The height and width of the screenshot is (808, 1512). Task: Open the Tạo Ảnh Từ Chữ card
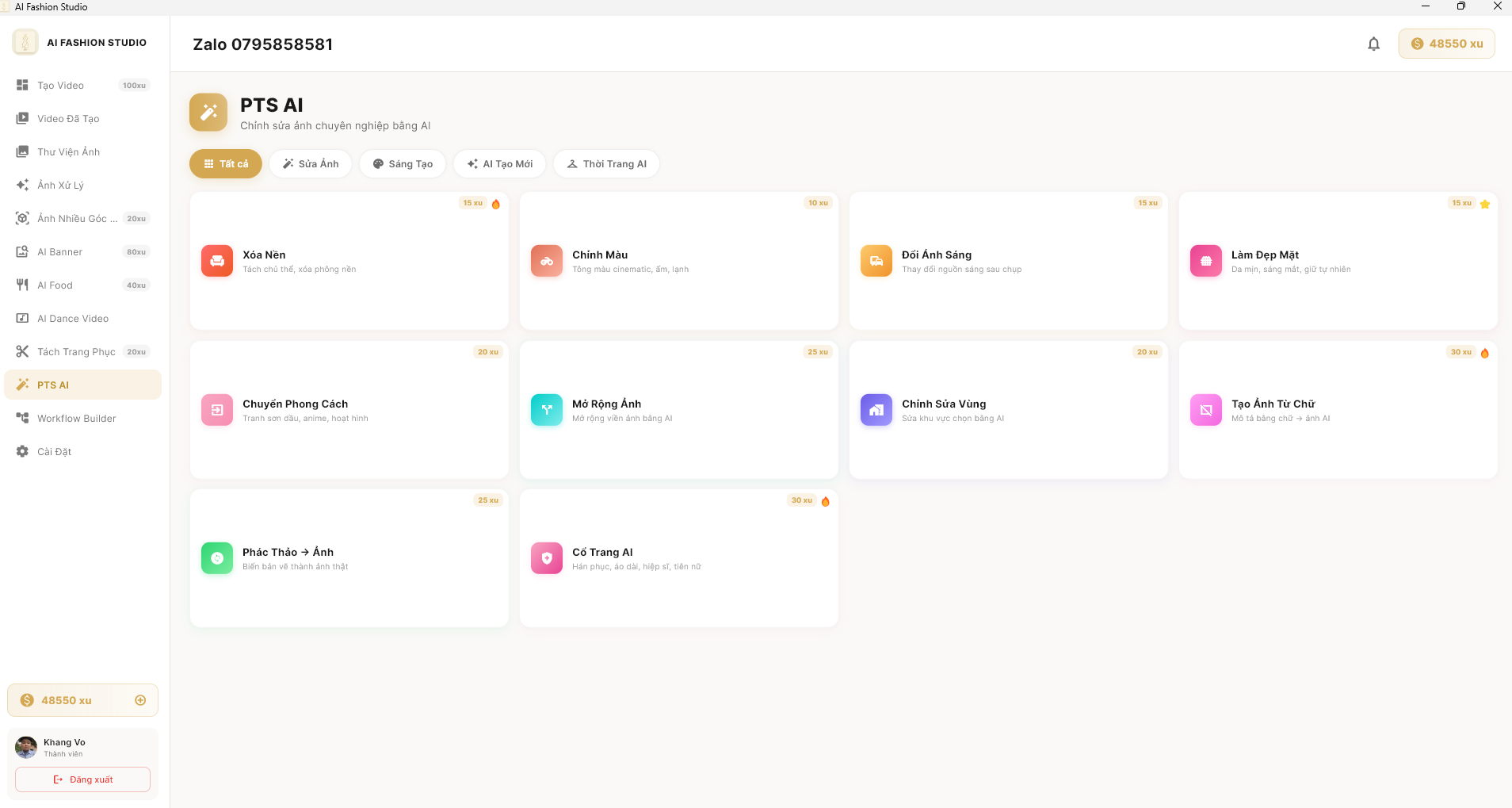[1338, 410]
